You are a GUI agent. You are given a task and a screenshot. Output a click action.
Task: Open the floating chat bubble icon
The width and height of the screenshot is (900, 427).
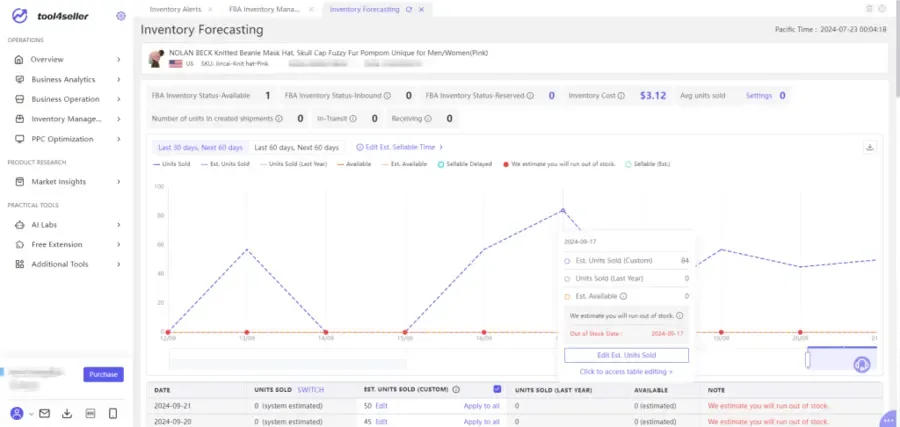coord(889,419)
